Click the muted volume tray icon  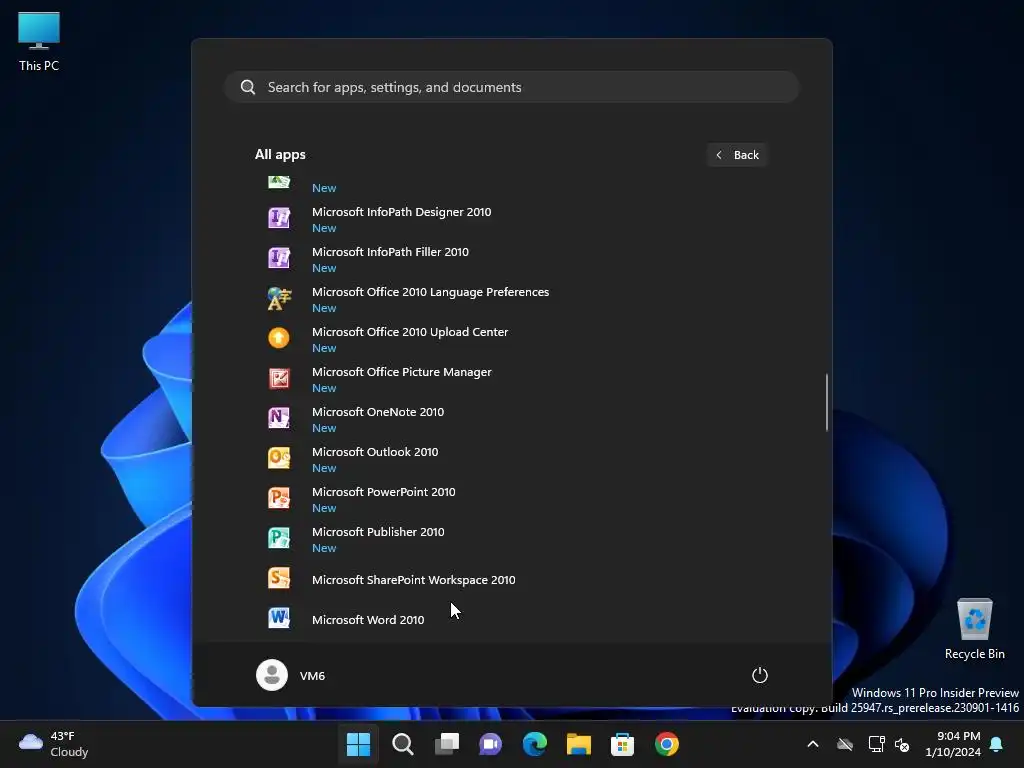(x=902, y=744)
